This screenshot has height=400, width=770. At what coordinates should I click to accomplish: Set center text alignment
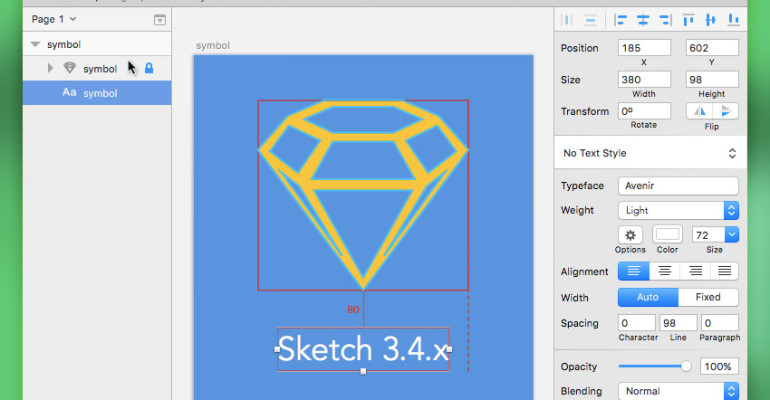pos(664,271)
